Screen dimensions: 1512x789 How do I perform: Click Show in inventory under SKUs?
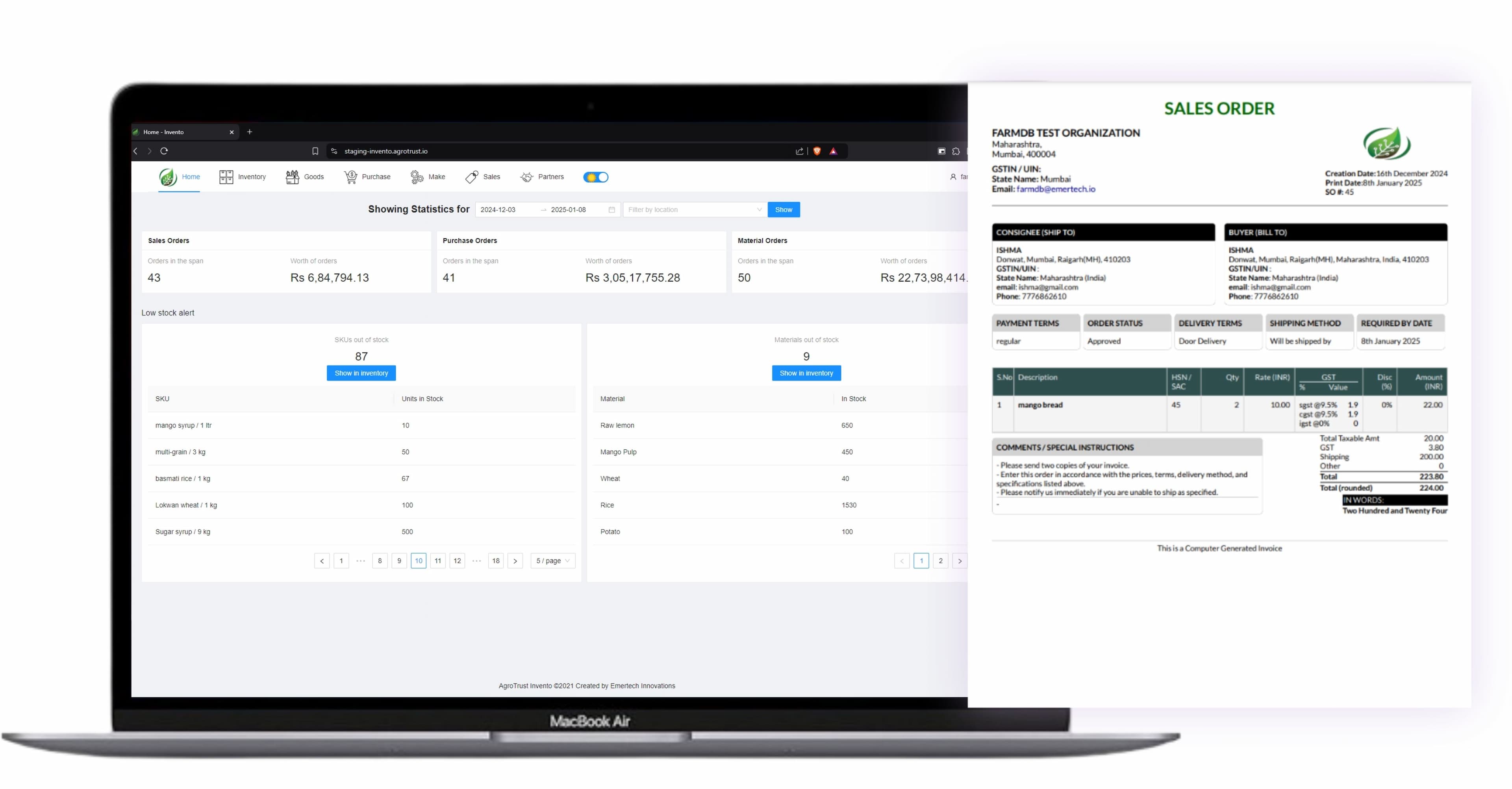click(361, 373)
